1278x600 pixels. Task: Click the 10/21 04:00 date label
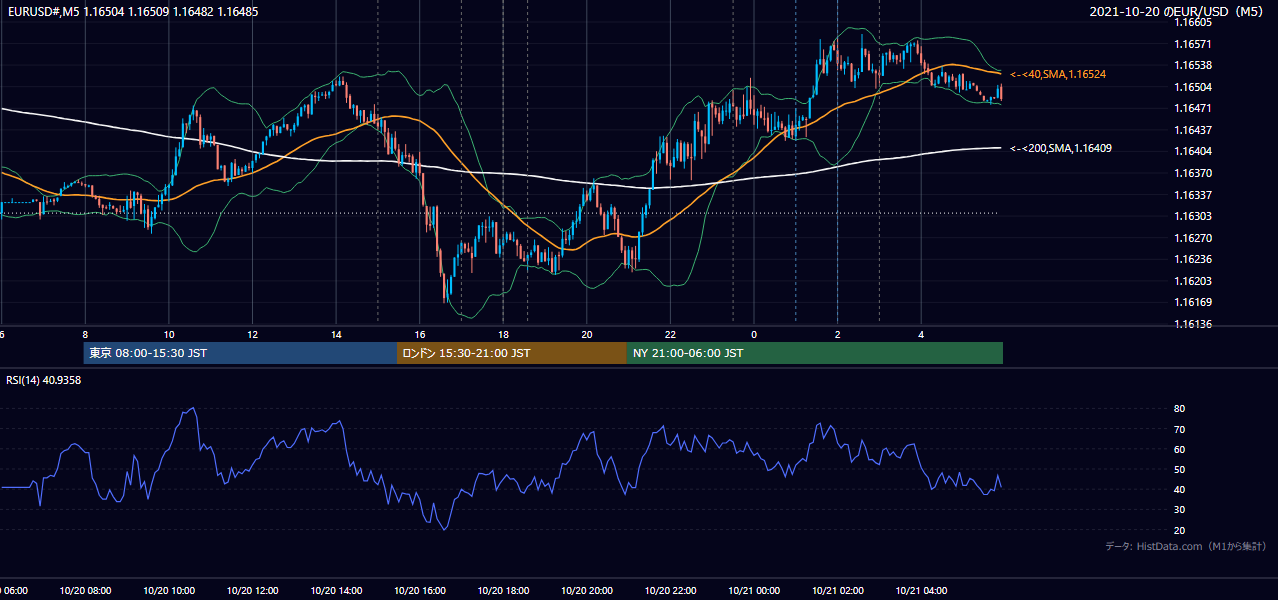(921, 591)
